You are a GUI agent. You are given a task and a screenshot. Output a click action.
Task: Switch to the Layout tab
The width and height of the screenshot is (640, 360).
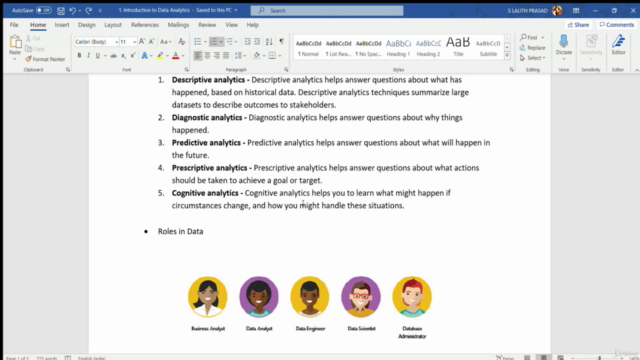113,25
